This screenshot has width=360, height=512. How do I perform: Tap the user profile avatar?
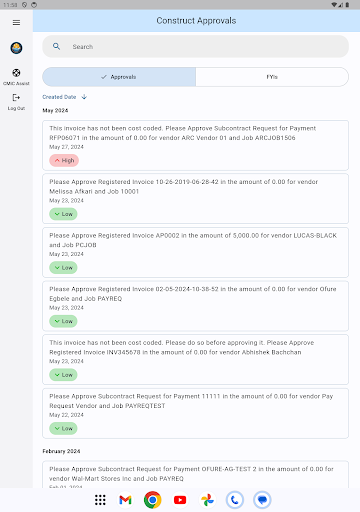[16, 48]
